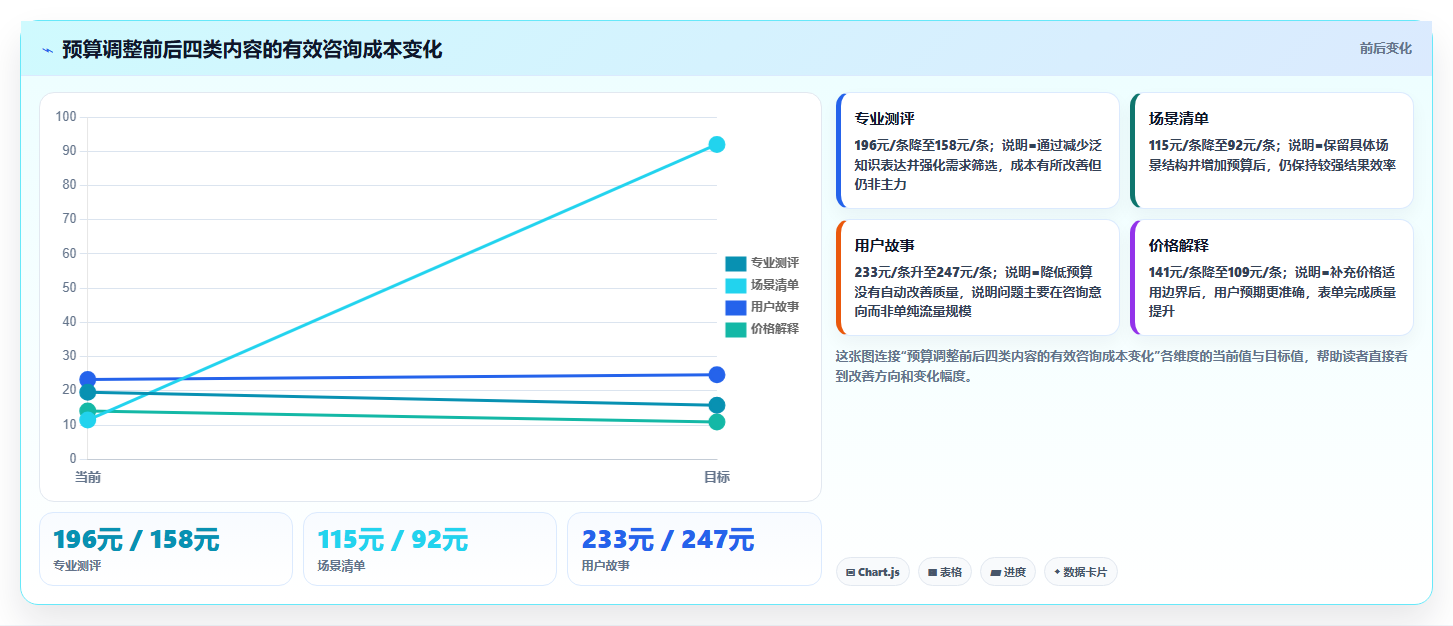
Task: Open the 专业测评 description card
Action: 977,151
